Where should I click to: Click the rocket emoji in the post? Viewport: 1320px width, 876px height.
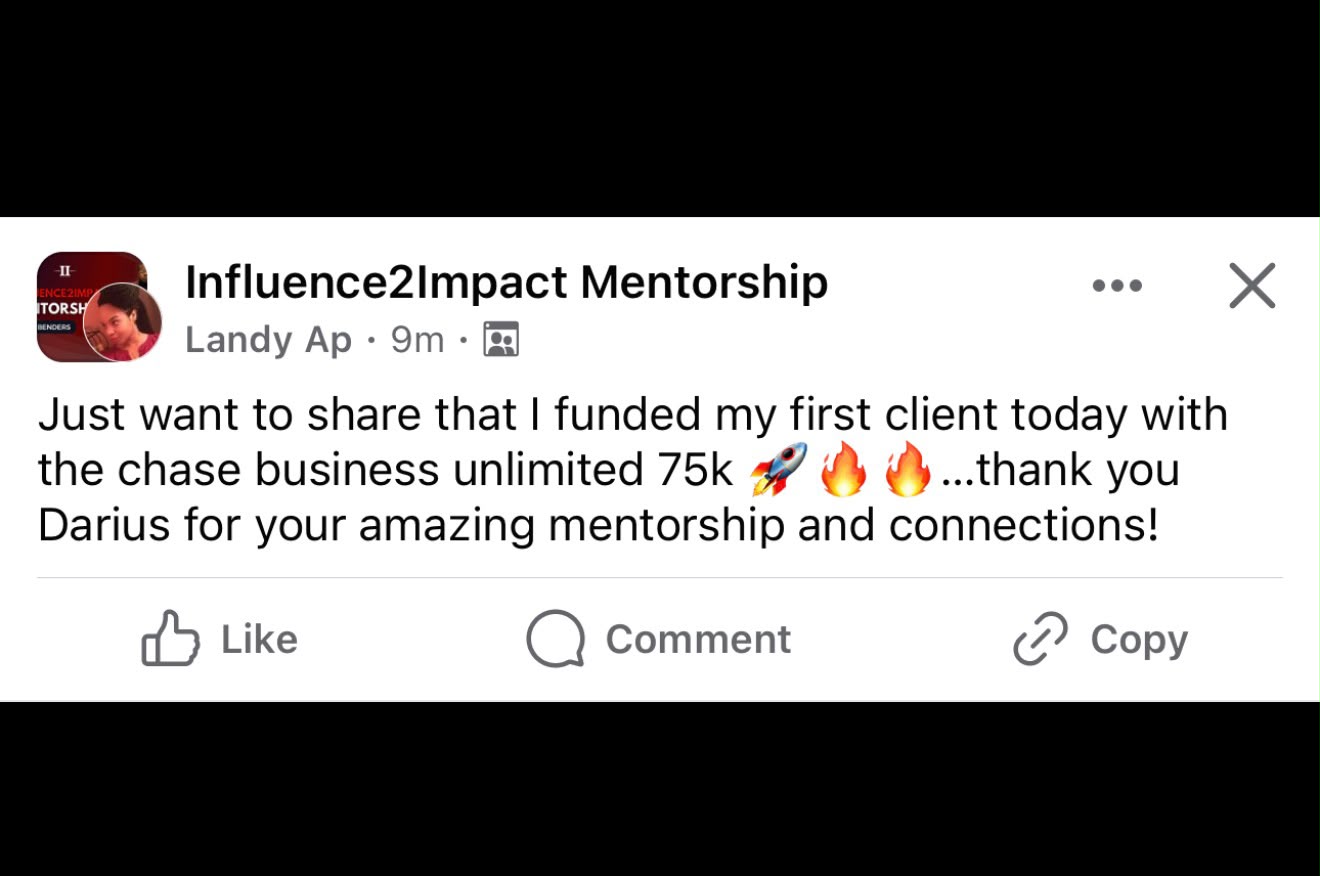[x=779, y=470]
